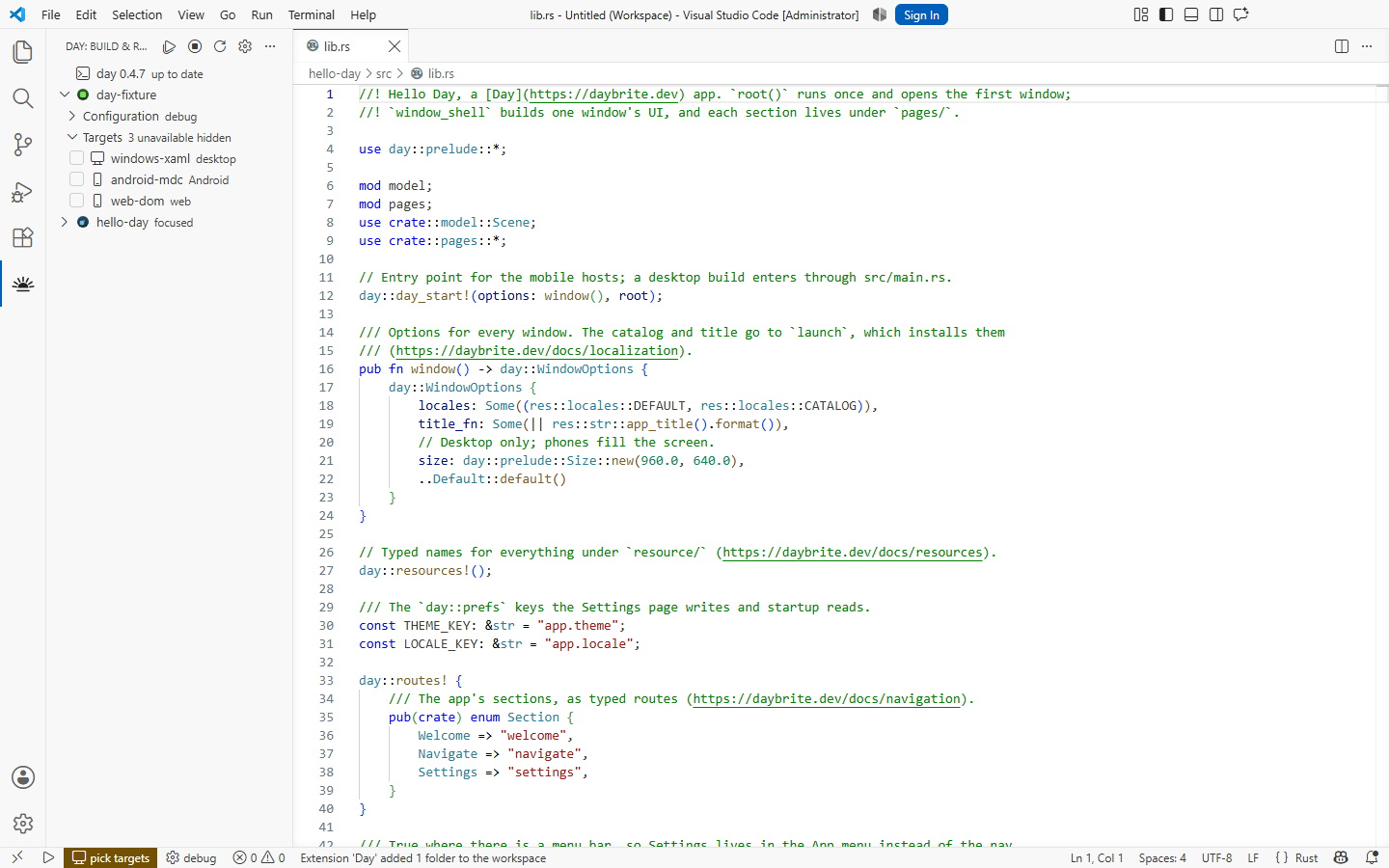Viewport: 1389px width, 868px height.
Task: Open the editor more actions ellipsis
Action: click(x=1367, y=46)
